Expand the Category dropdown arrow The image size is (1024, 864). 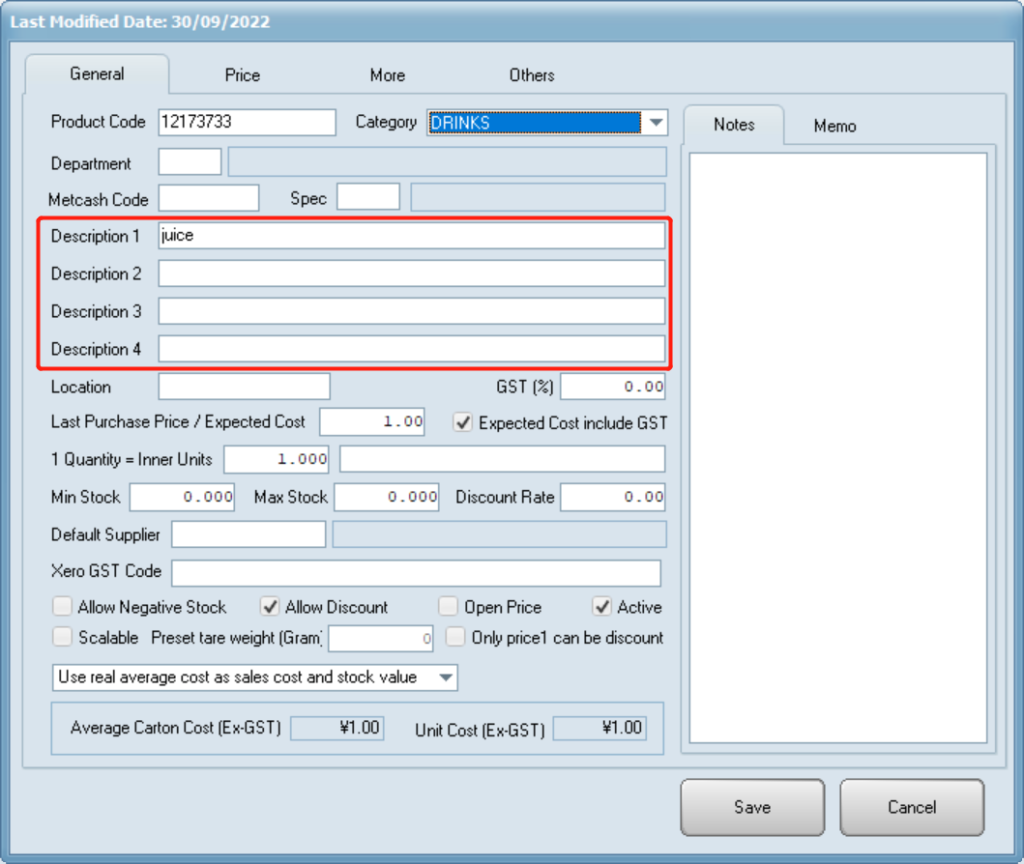click(x=655, y=122)
